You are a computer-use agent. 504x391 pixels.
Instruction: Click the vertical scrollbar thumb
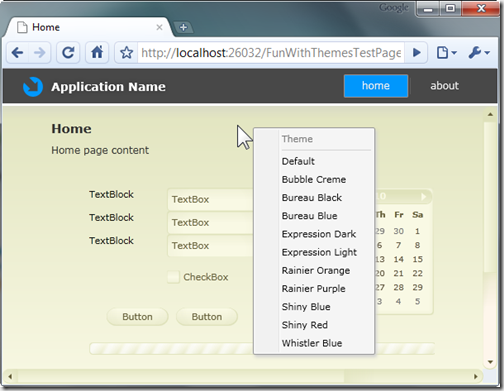pyautogui.click(x=490, y=197)
